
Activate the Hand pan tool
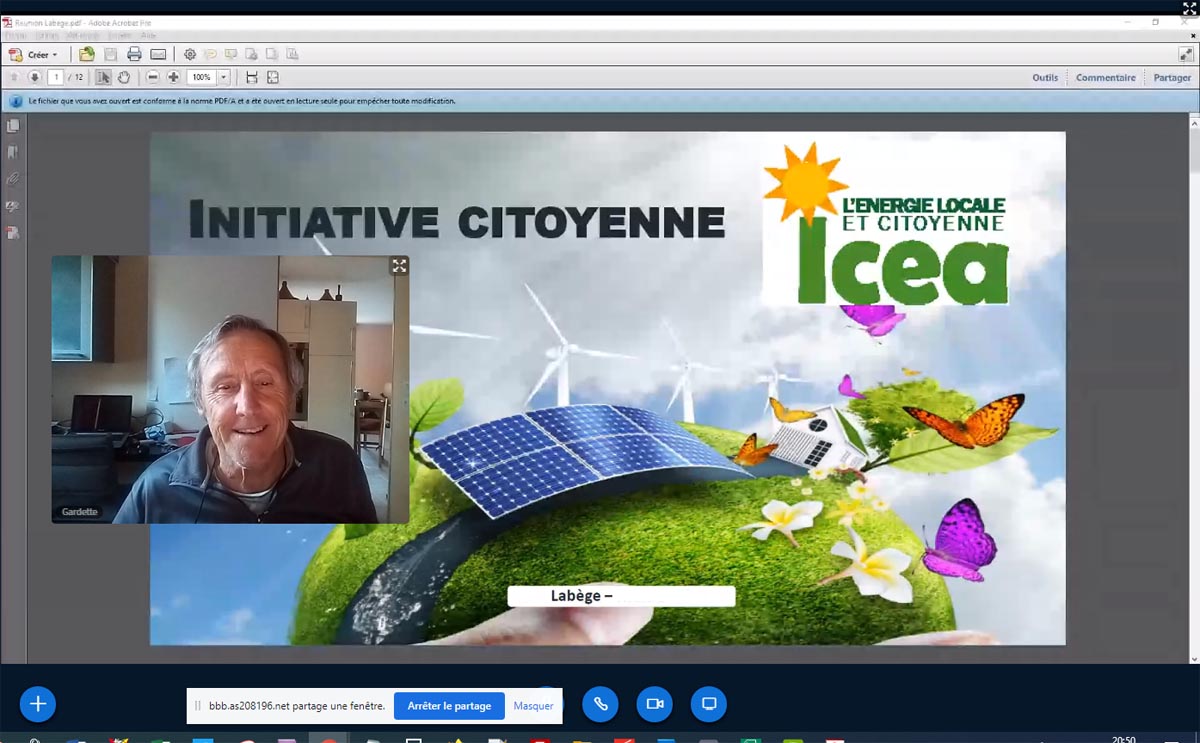tap(124, 77)
